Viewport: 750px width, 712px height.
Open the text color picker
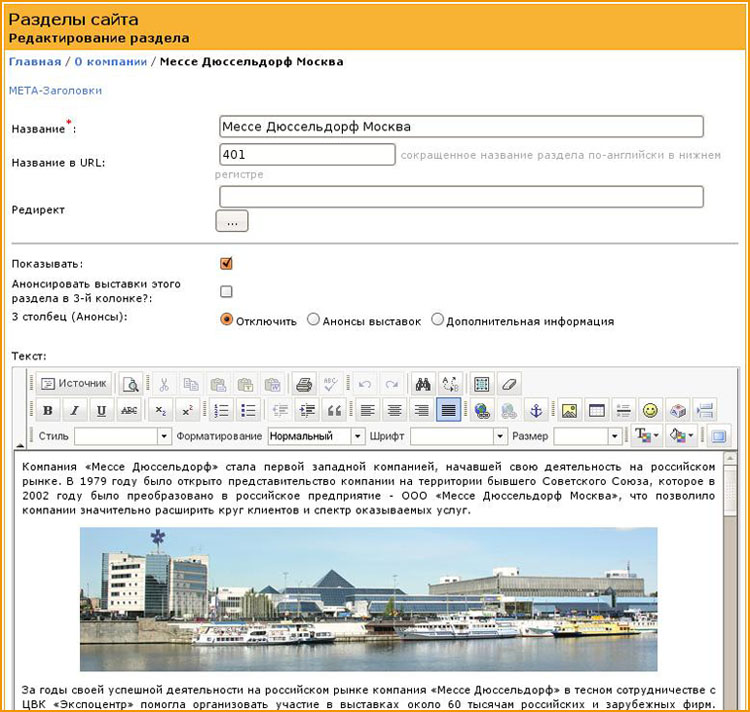(646, 436)
